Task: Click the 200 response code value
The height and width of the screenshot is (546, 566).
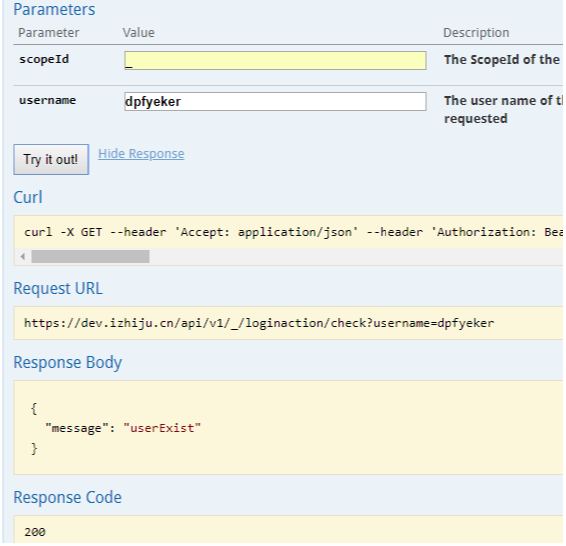Action: pyautogui.click(x=35, y=532)
